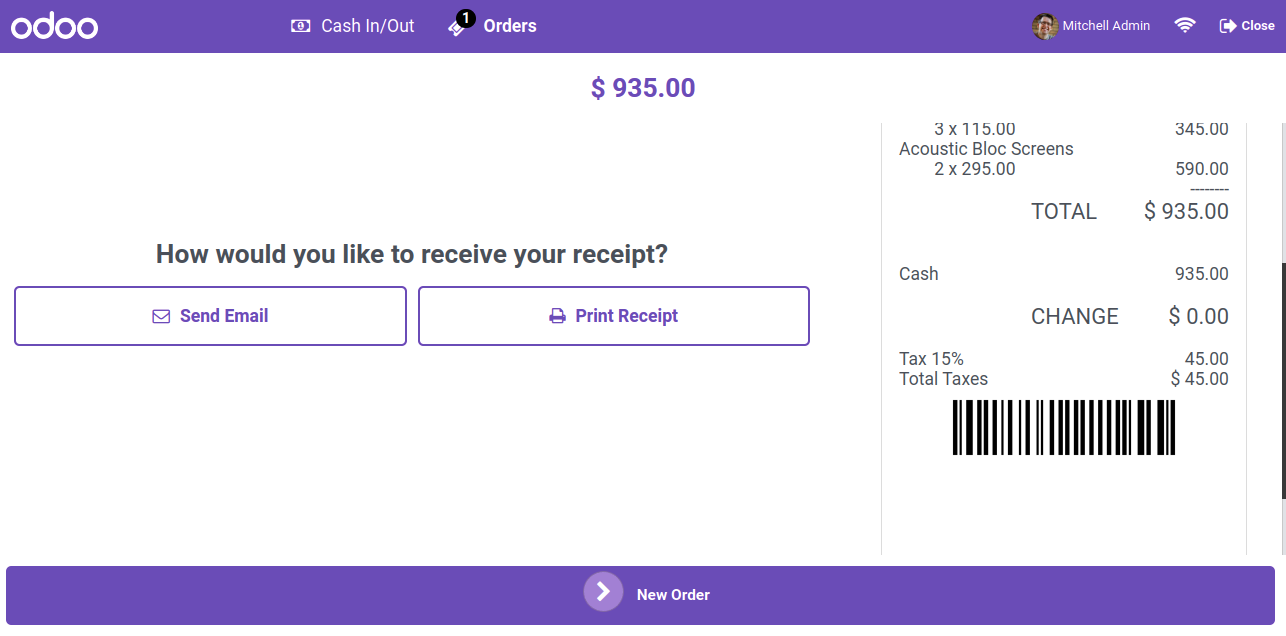
Task: Click the receipt preview scrollbar
Action: point(1283,380)
